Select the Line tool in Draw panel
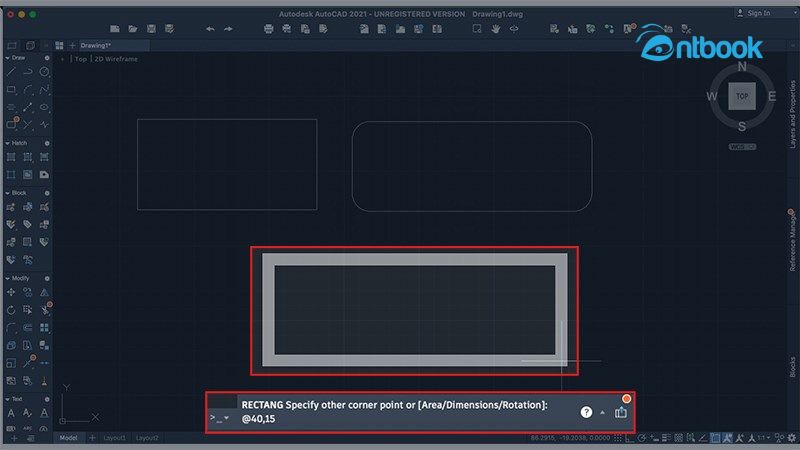This screenshot has height=450, width=800. [11, 72]
